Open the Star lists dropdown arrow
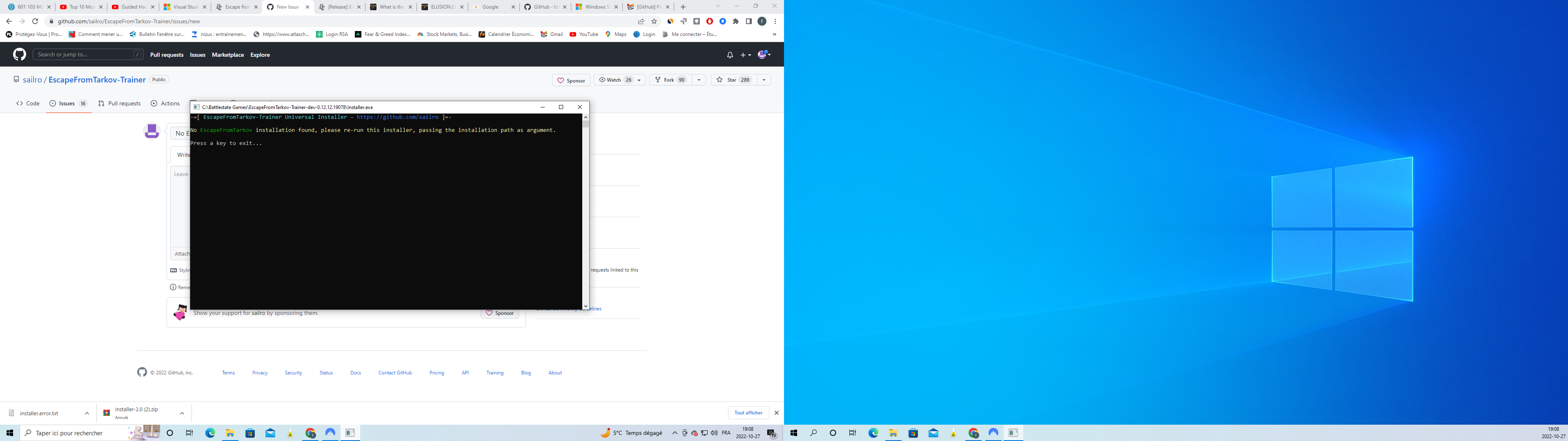 (x=763, y=80)
